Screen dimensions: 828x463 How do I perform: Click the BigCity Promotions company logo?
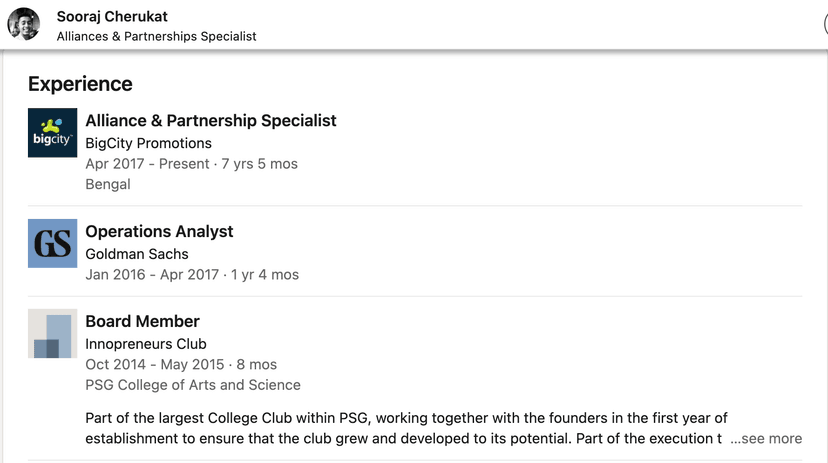point(52,133)
